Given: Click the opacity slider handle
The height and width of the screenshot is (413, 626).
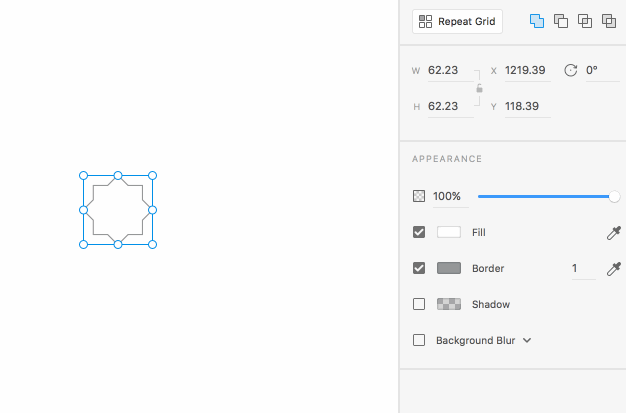Looking at the screenshot, I should 614,196.
